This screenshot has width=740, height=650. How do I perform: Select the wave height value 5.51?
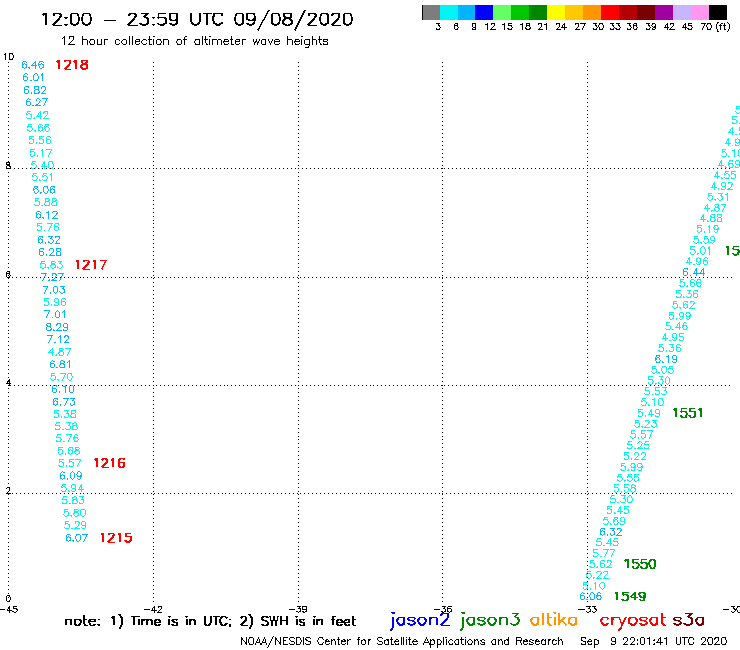coord(42,177)
